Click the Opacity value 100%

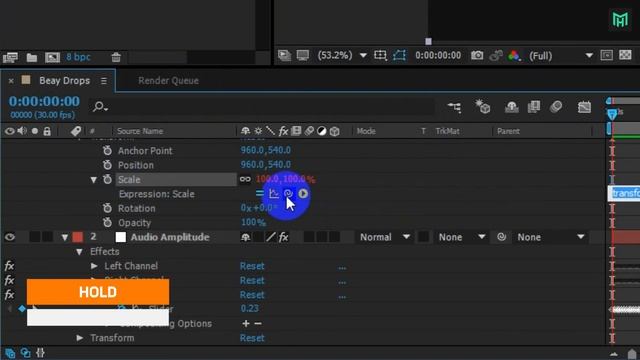(x=253, y=222)
